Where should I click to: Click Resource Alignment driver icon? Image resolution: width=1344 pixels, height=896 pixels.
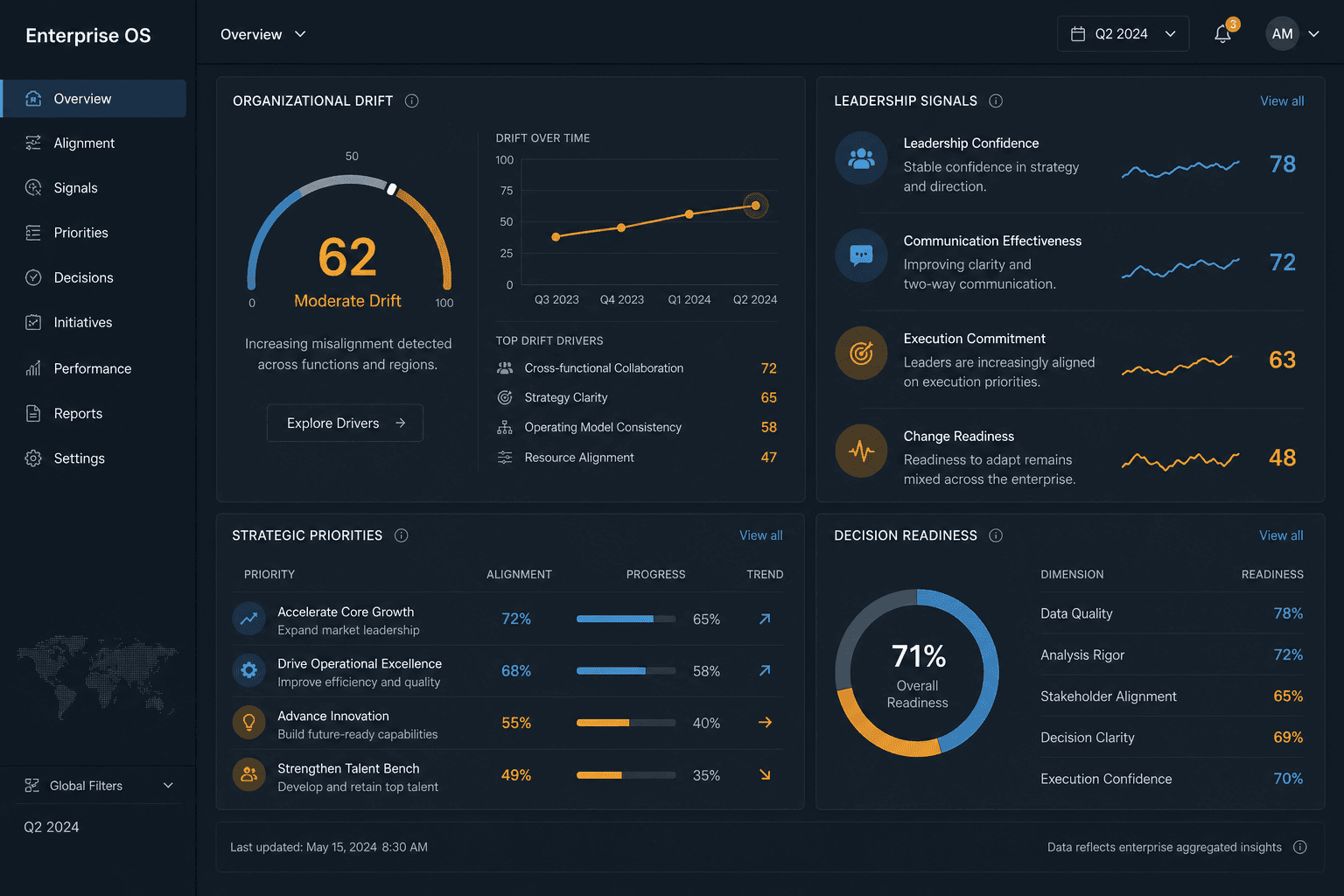505,457
